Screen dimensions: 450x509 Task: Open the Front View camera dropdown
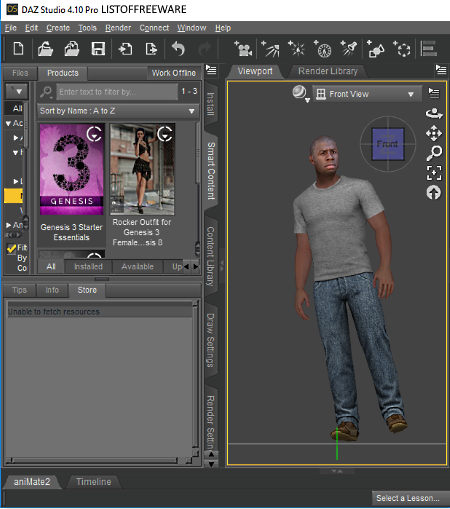(366, 94)
